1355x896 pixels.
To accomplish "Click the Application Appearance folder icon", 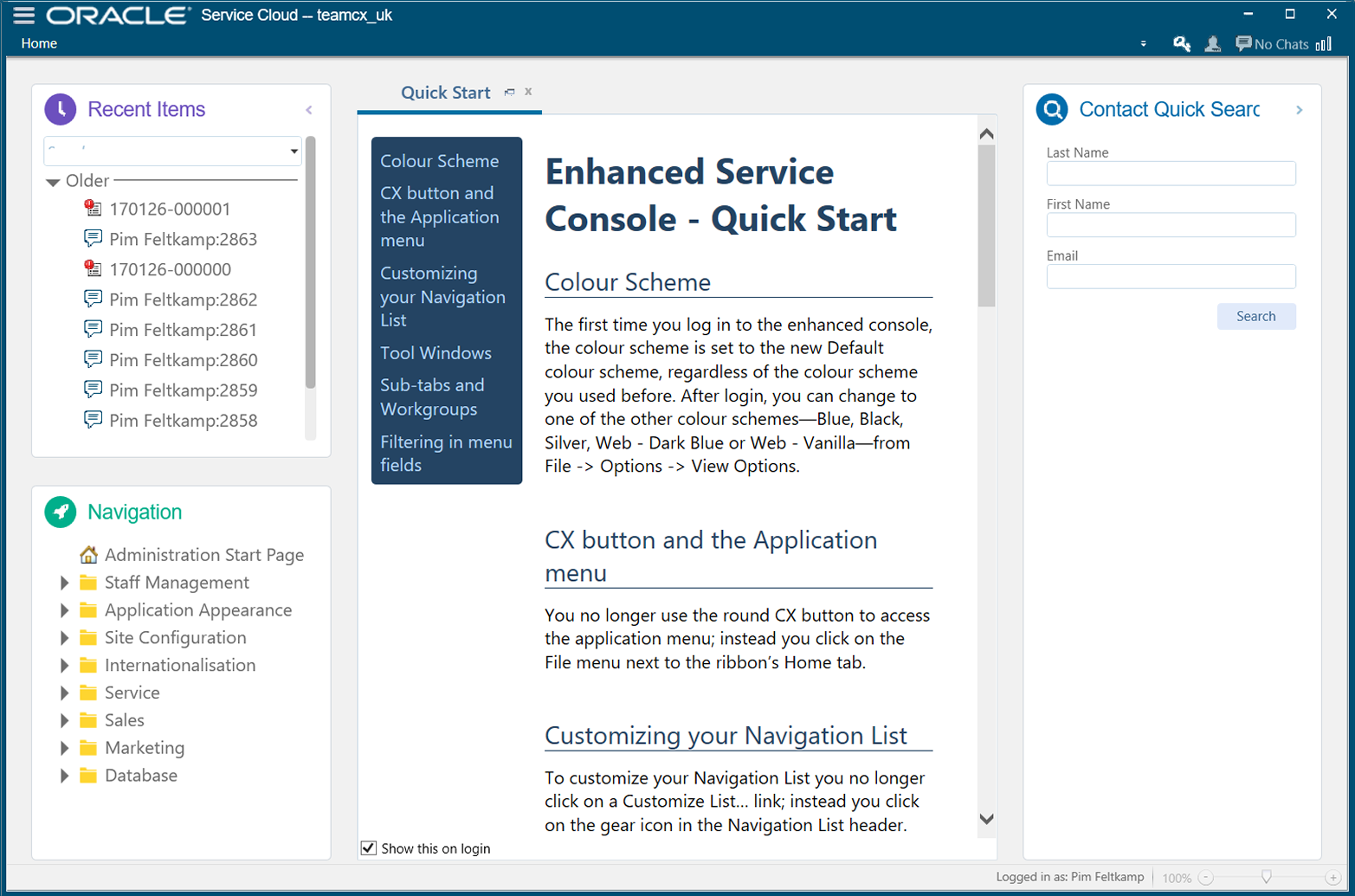I will [88, 610].
